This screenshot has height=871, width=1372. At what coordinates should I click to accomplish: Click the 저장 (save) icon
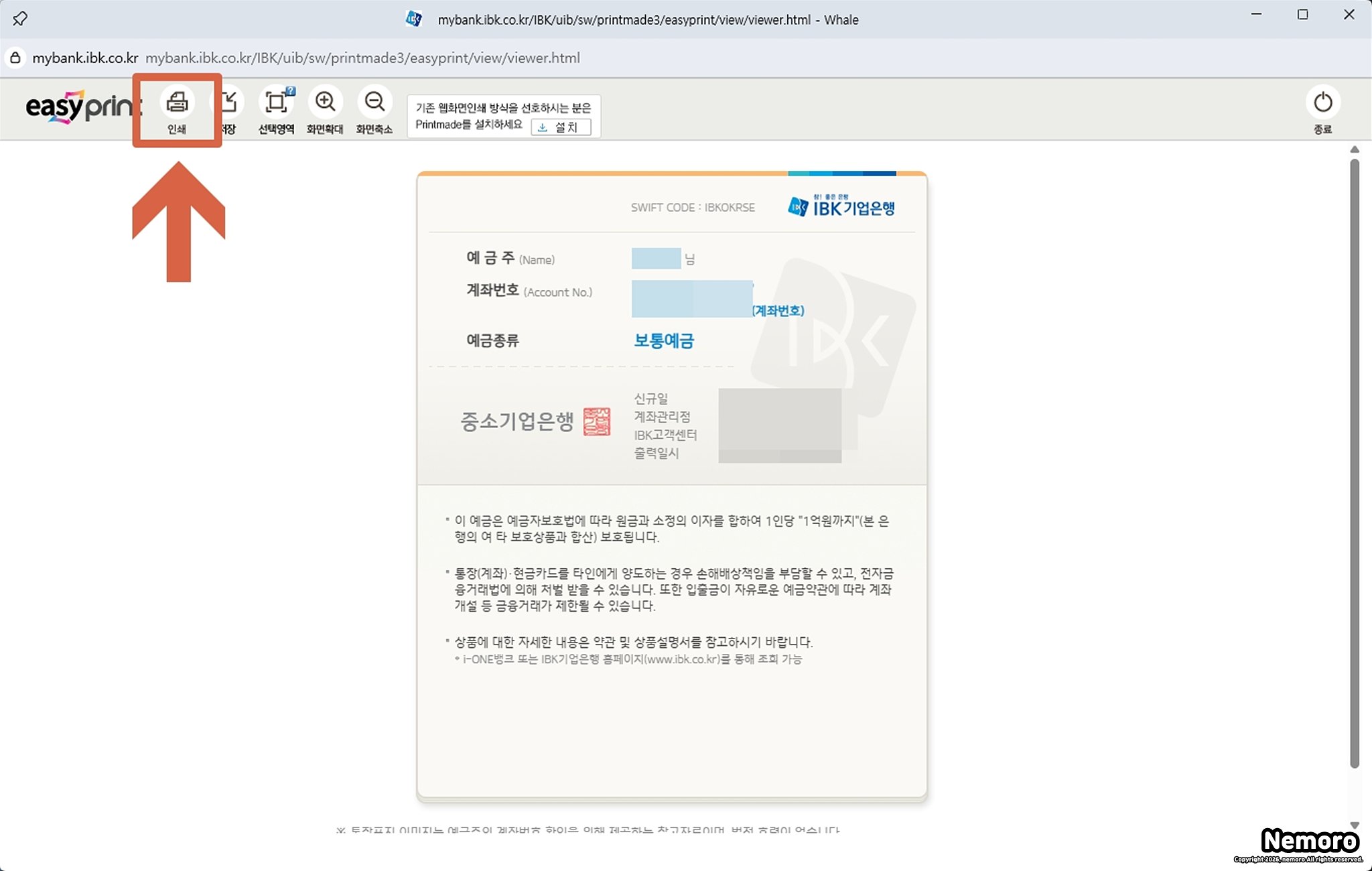[x=229, y=103]
